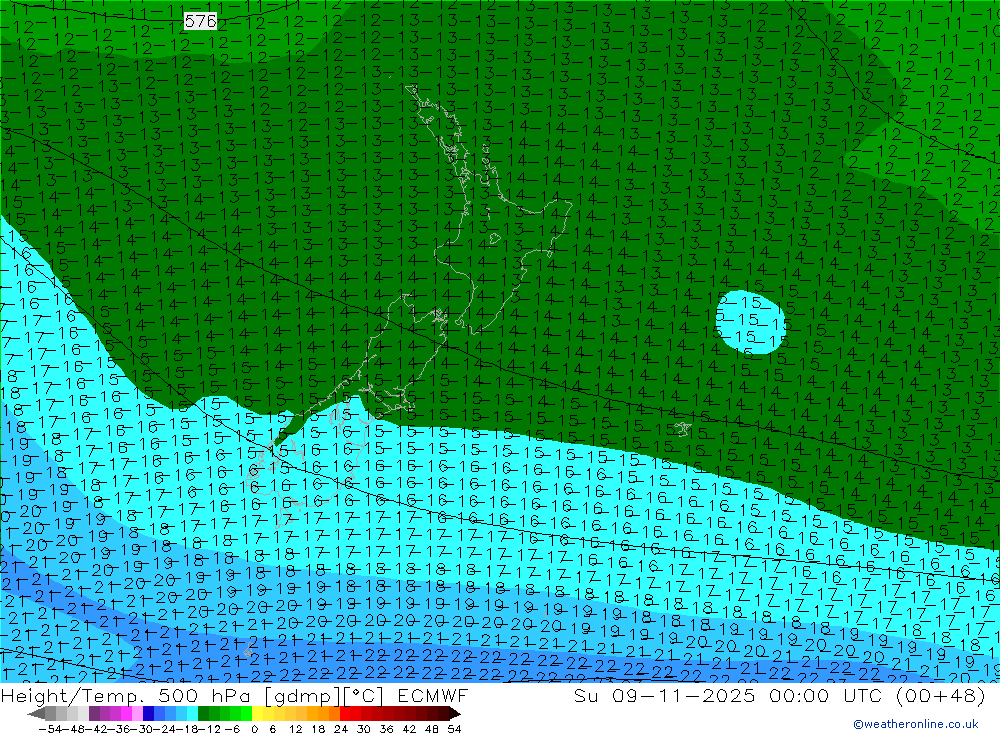This screenshot has height=733, width=1000.
Task: Click the isolated cyan circular pocket on the map
Action: (750, 322)
